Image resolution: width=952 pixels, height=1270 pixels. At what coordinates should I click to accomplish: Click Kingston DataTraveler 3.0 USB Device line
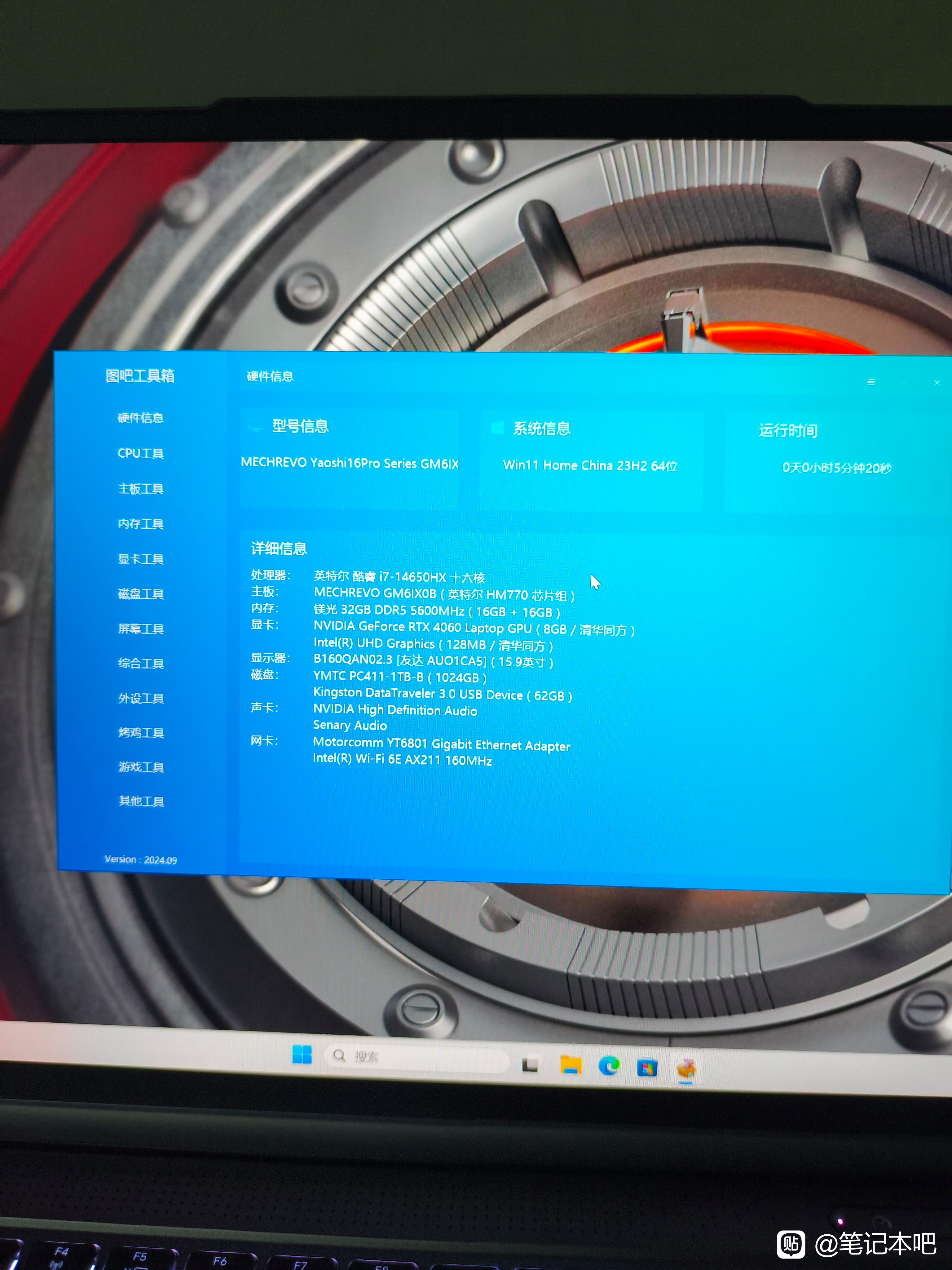click(443, 694)
